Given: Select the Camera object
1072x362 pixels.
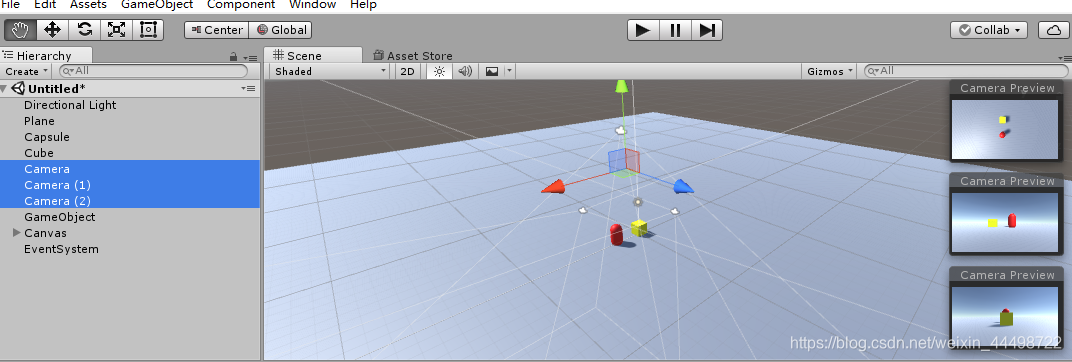Looking at the screenshot, I should (46, 169).
